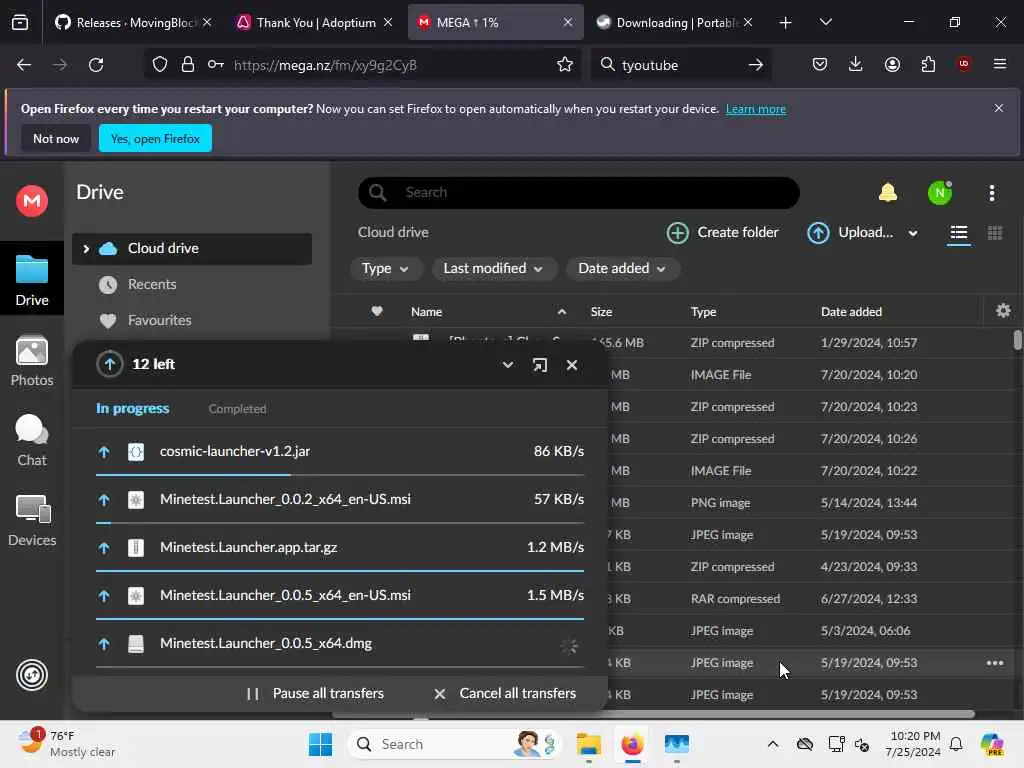Click the favourite heart column header
1024x768 pixels.
click(377, 312)
